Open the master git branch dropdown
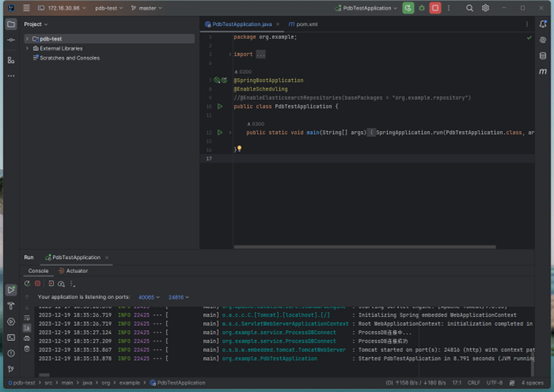554x392 pixels. coord(146,8)
